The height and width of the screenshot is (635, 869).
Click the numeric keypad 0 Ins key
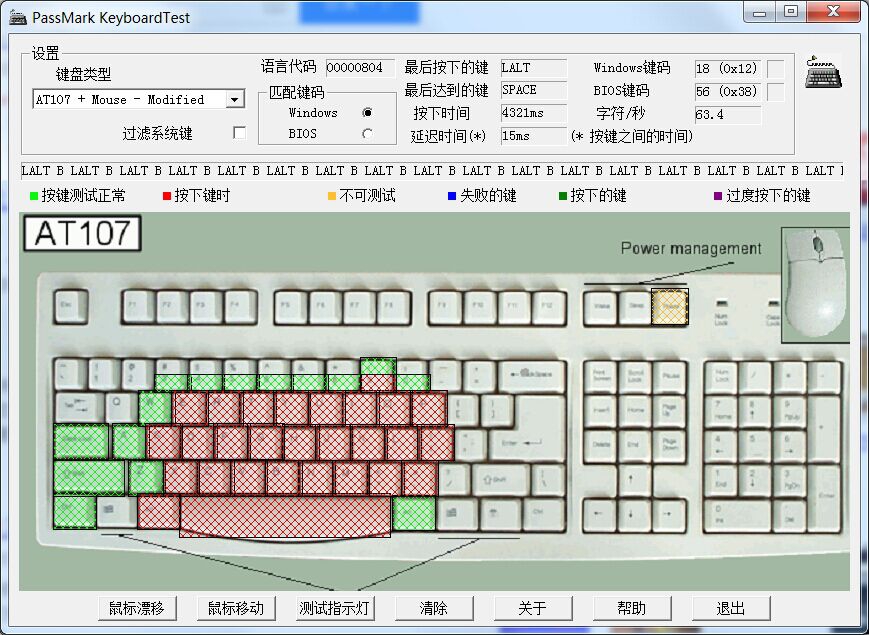pos(737,516)
